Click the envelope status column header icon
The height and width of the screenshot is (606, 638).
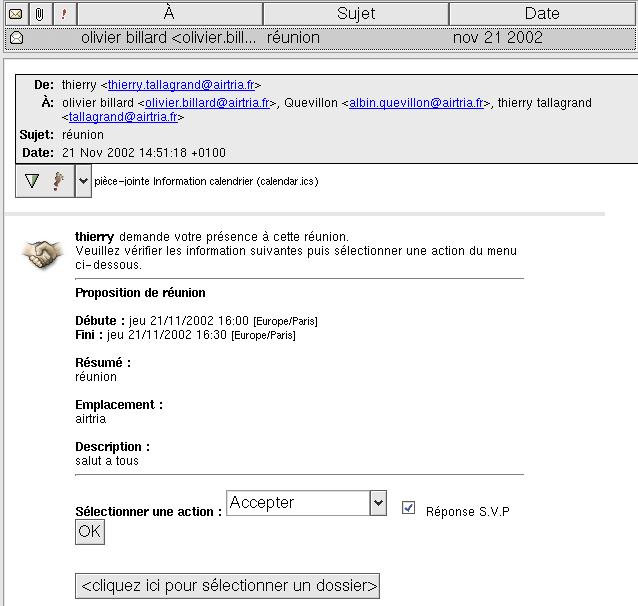click(x=15, y=14)
